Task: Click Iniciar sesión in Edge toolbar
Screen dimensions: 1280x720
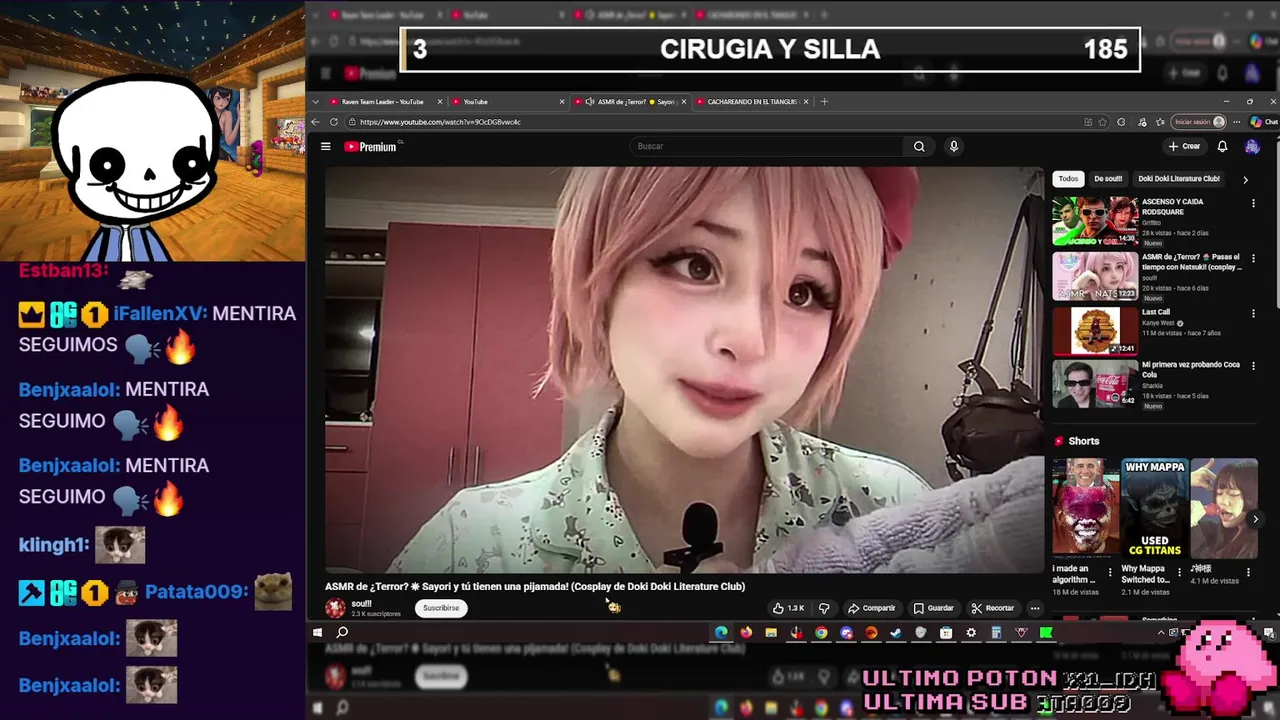Action: [x=1199, y=122]
